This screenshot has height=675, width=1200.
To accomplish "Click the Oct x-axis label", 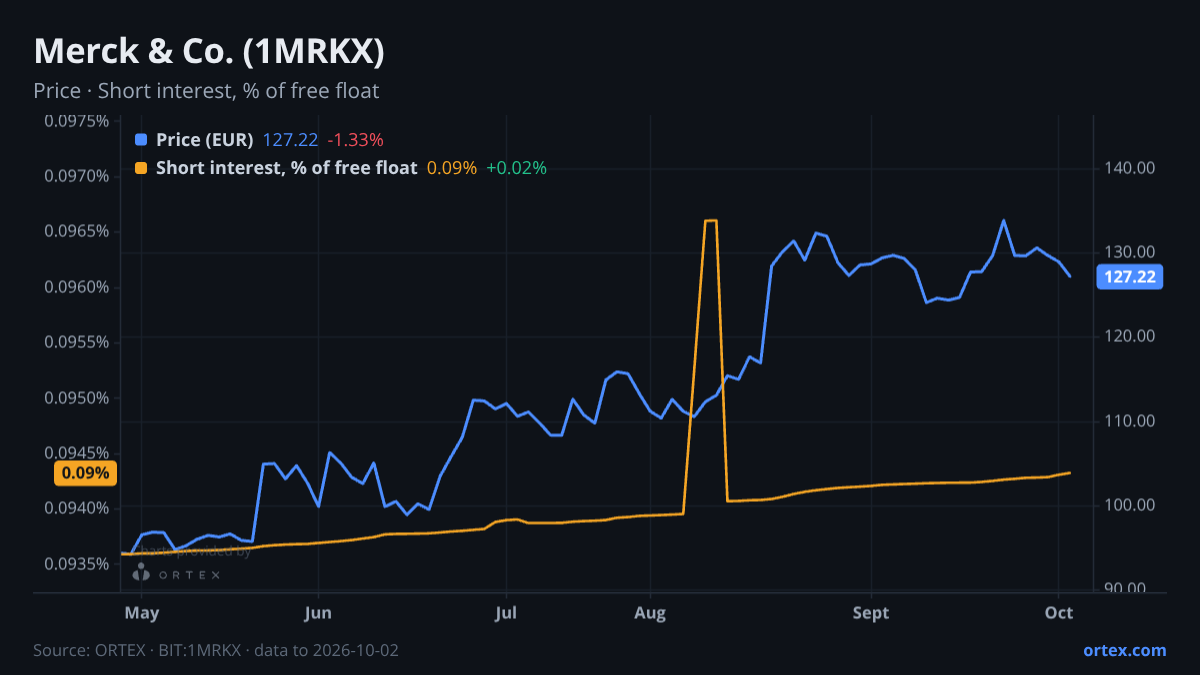I will click(1058, 612).
